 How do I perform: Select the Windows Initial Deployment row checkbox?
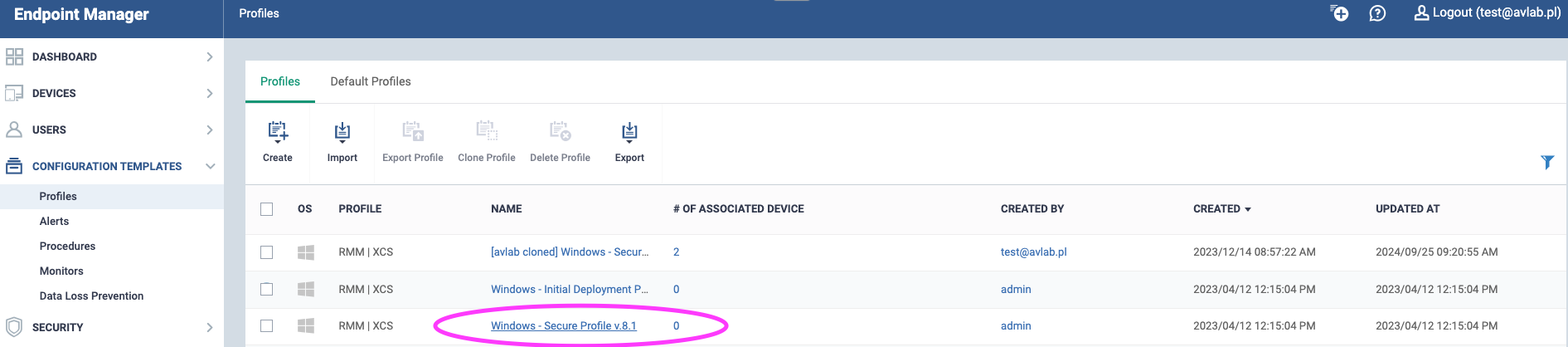pyautogui.click(x=266, y=289)
